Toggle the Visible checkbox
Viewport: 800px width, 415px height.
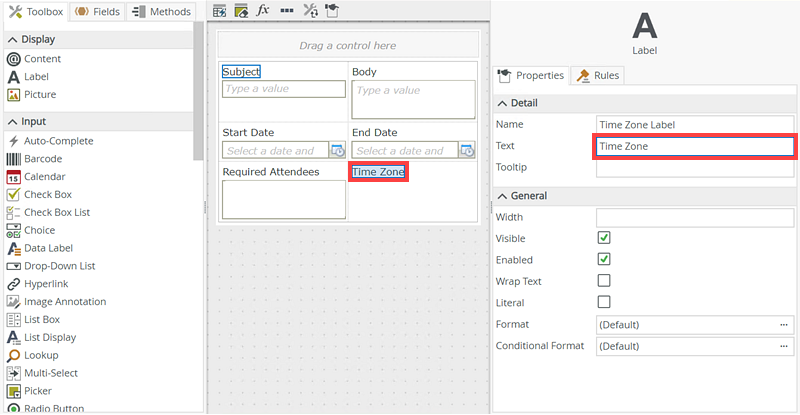click(x=604, y=238)
